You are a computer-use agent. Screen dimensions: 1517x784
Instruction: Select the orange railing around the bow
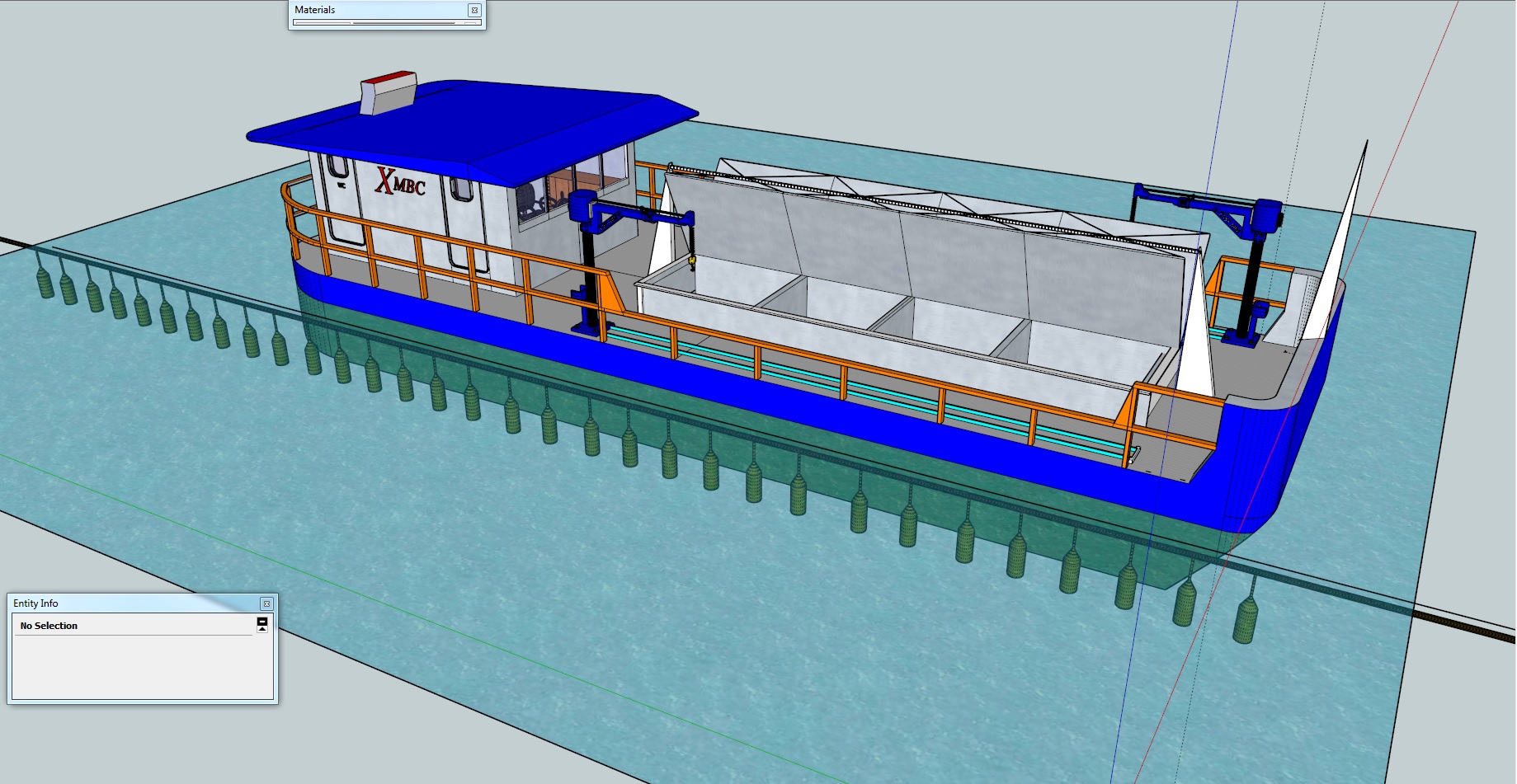tap(297, 206)
